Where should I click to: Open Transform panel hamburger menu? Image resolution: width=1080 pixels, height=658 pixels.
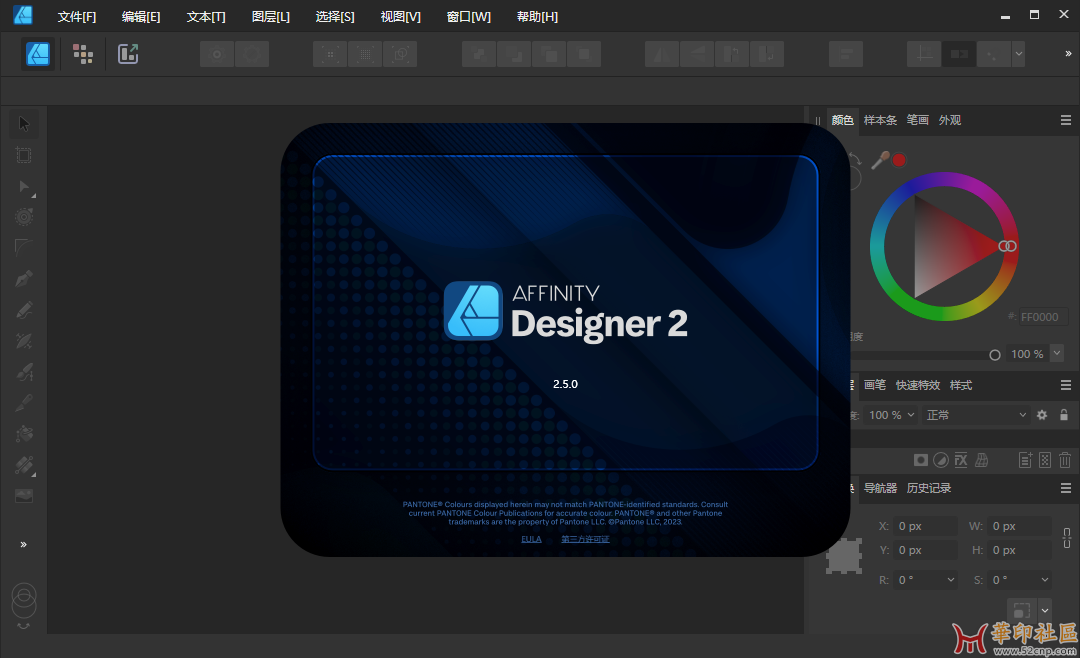[x=1066, y=488]
